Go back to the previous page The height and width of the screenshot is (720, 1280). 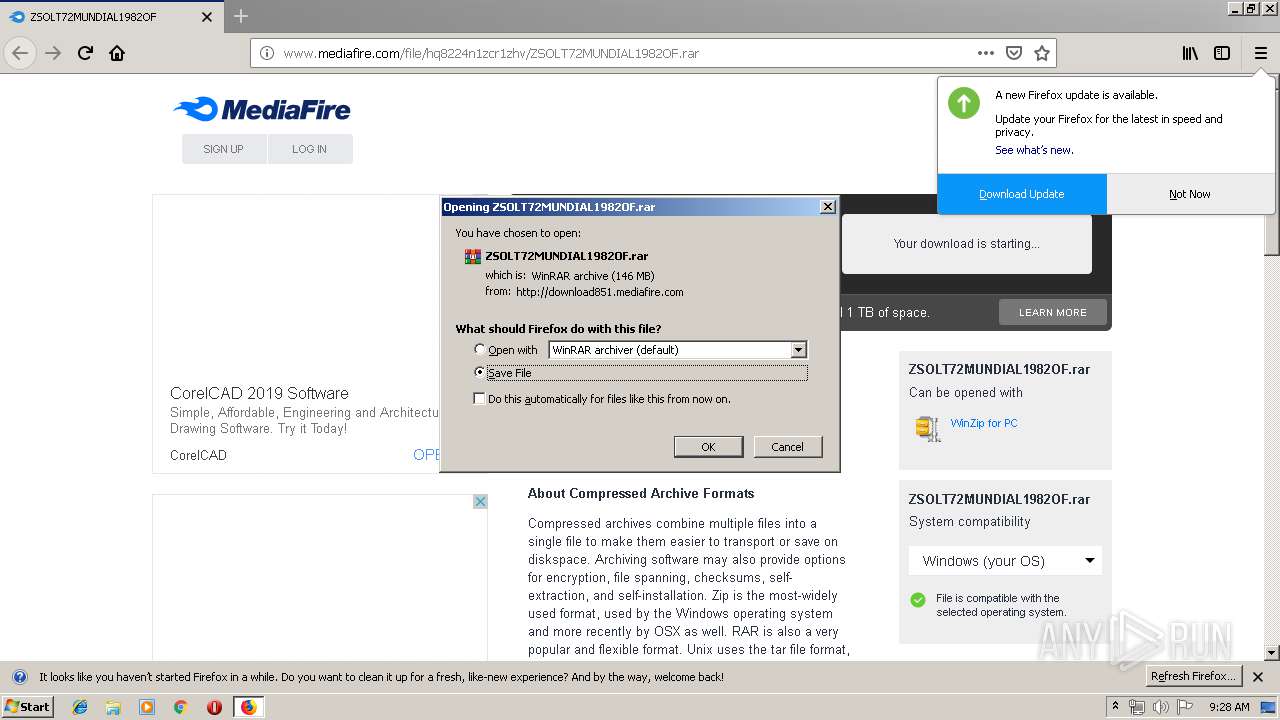pyautogui.click(x=20, y=53)
